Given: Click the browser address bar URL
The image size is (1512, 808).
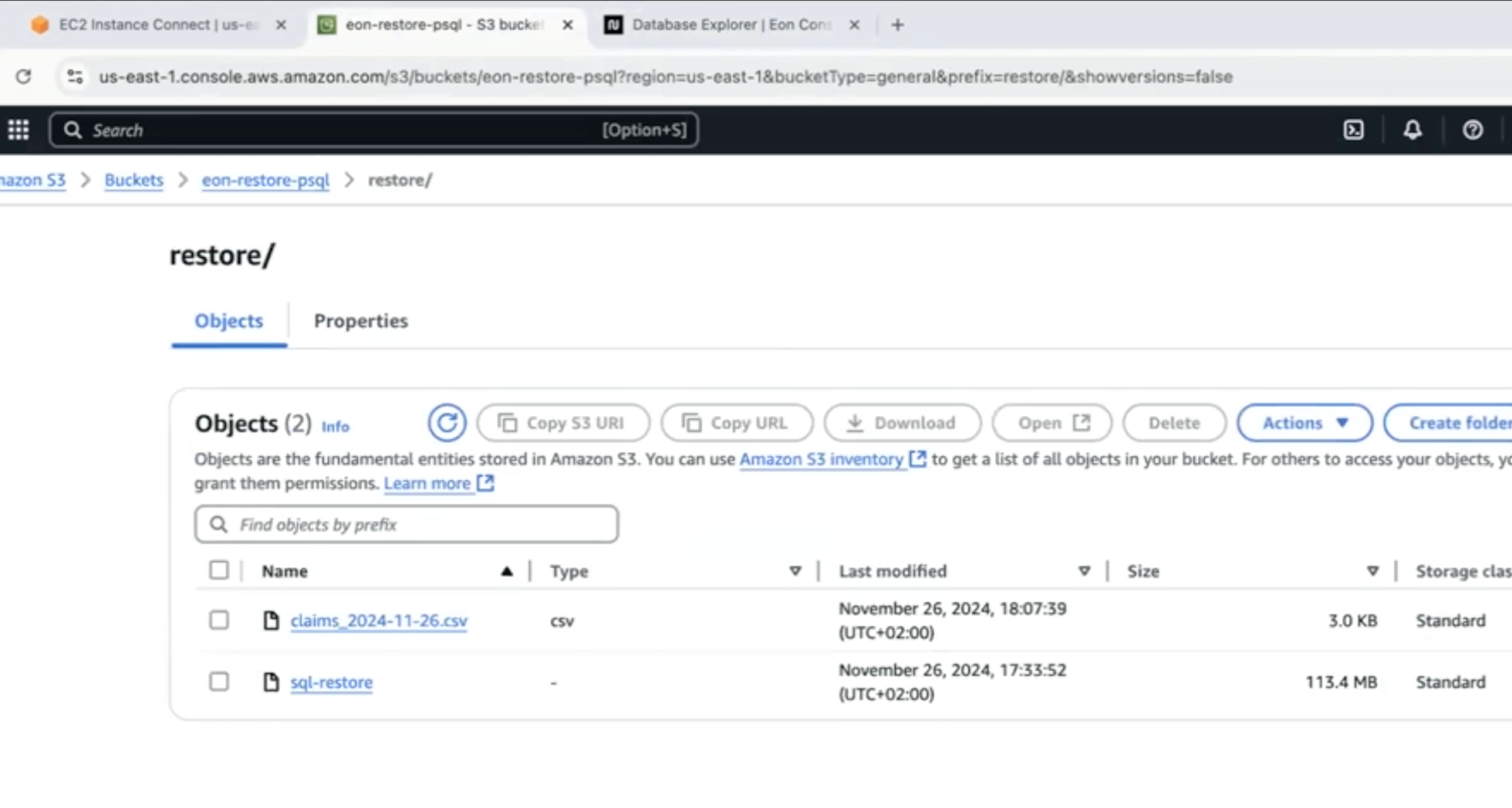Looking at the screenshot, I should coord(665,77).
